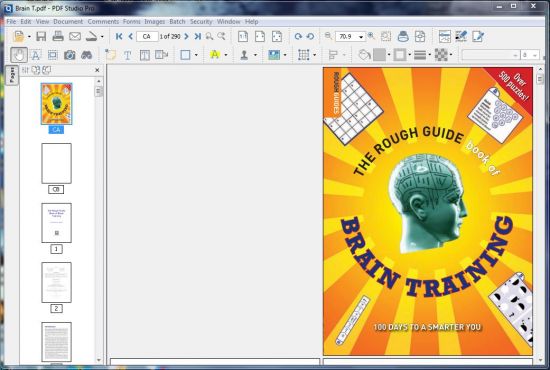550x370 pixels.
Task: Click the Edit content pencil icon
Action: click(x=478, y=36)
